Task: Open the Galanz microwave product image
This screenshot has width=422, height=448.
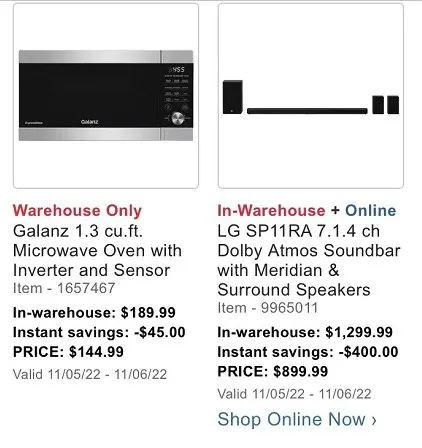Action: pos(106,96)
